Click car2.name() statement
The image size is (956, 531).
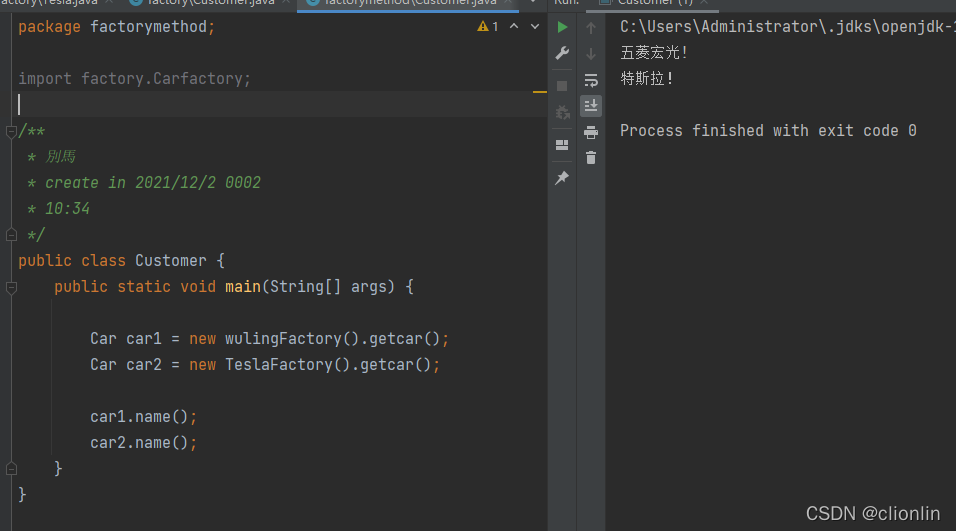tap(143, 443)
